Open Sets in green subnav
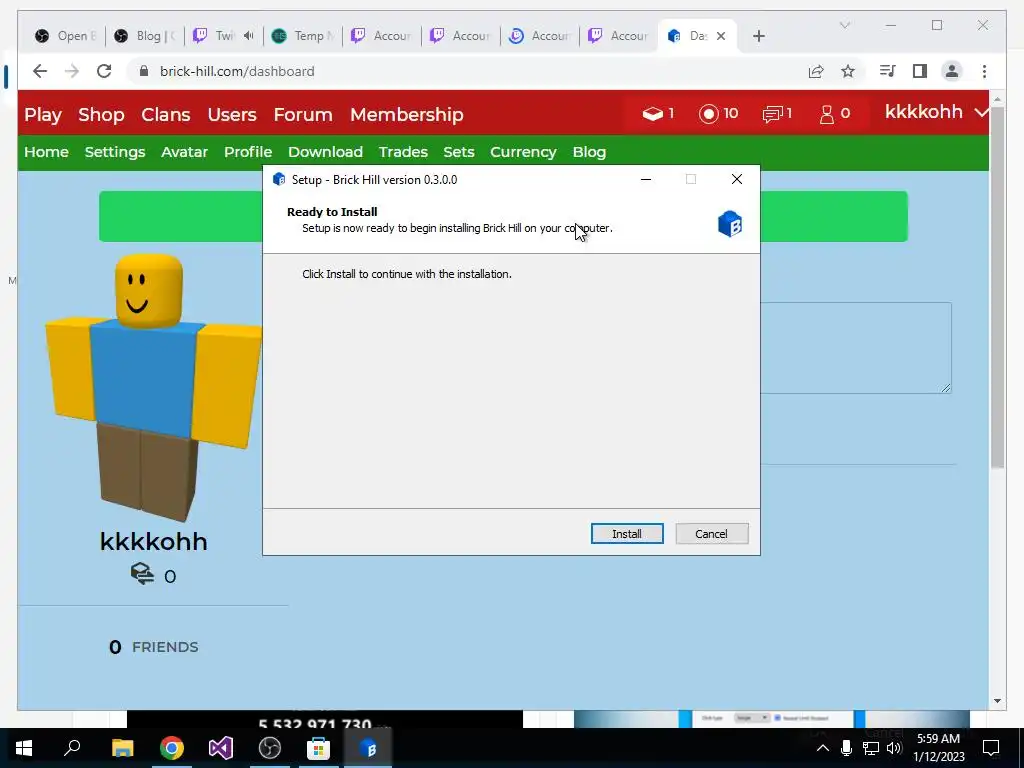 coord(458,152)
